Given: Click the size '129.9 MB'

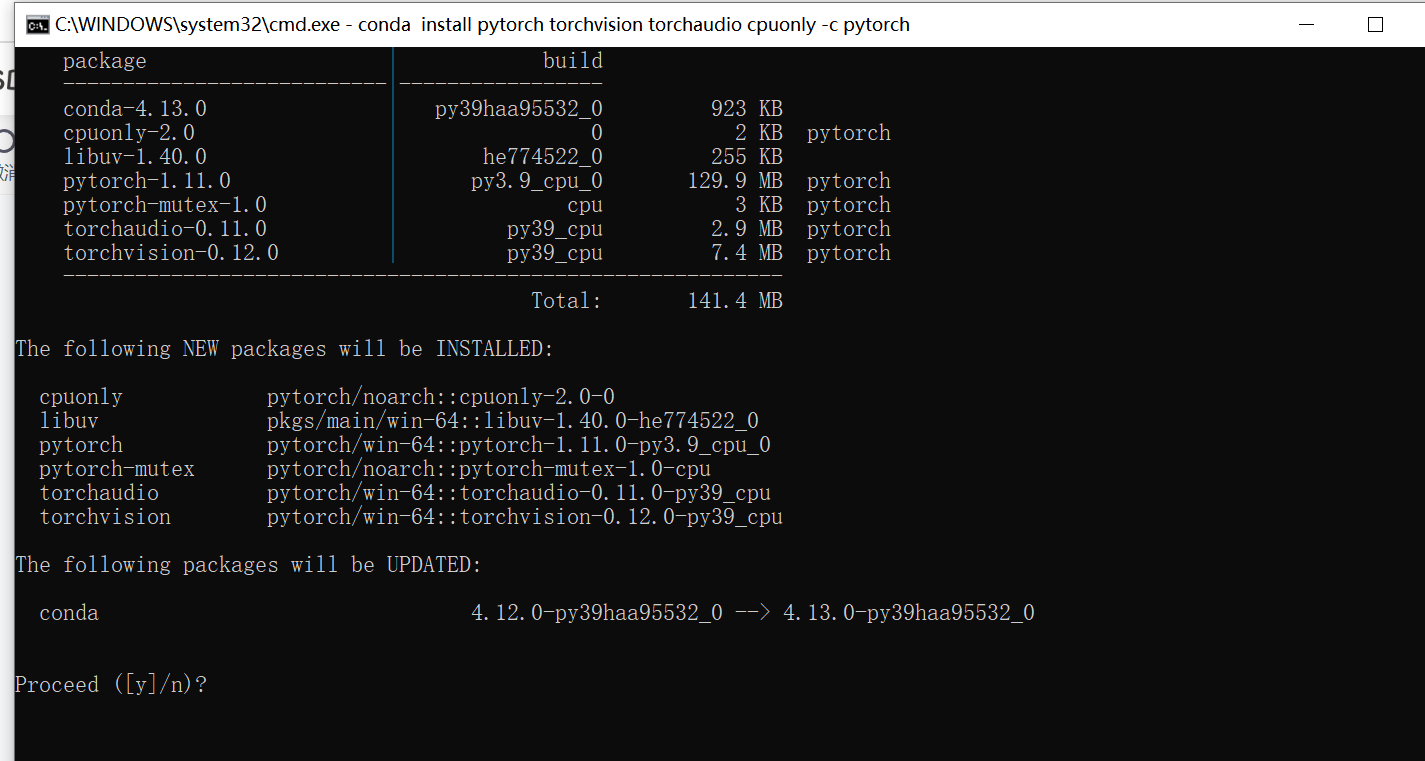Looking at the screenshot, I should tap(735, 181).
